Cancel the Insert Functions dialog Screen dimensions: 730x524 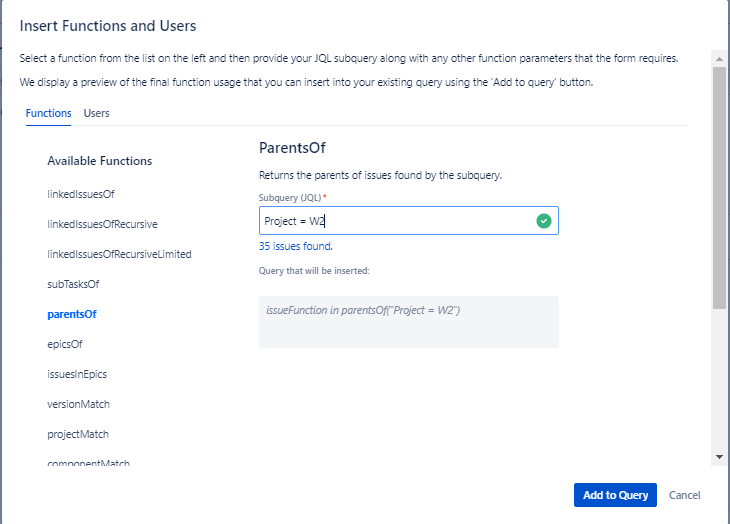click(685, 495)
